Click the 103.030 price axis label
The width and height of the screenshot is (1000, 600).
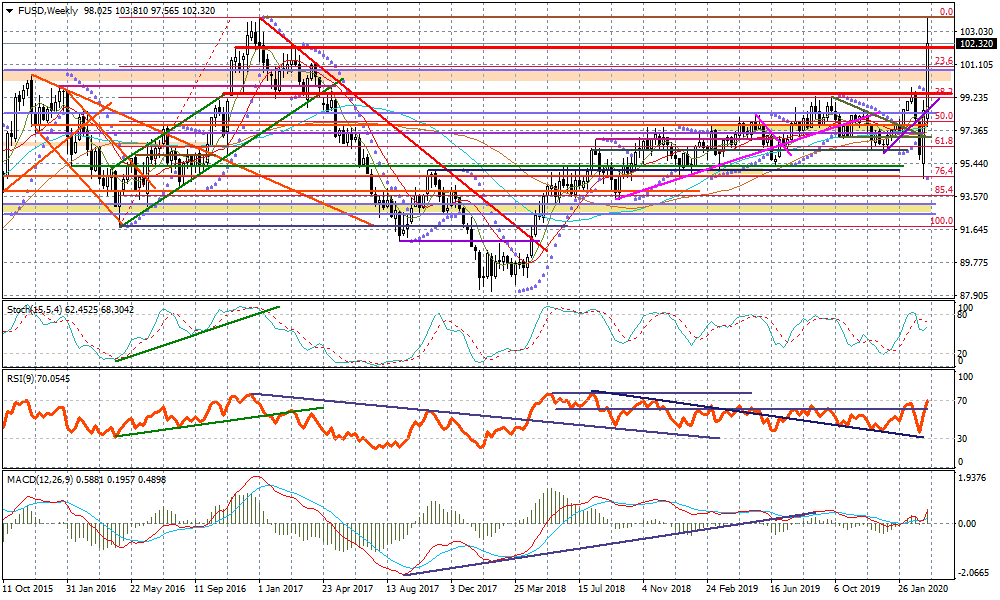[x=976, y=31]
